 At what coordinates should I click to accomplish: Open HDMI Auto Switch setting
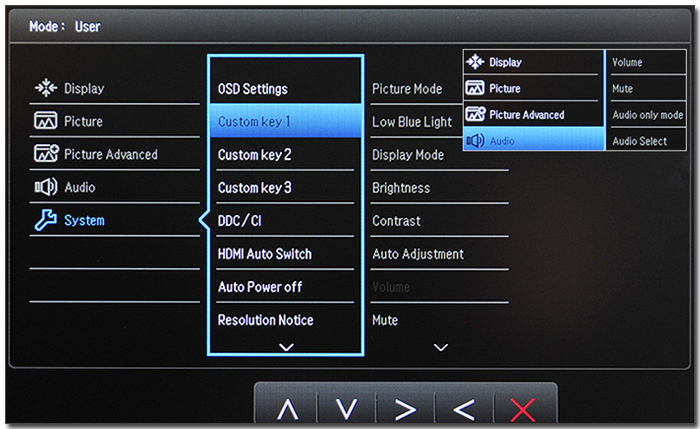[x=265, y=254]
